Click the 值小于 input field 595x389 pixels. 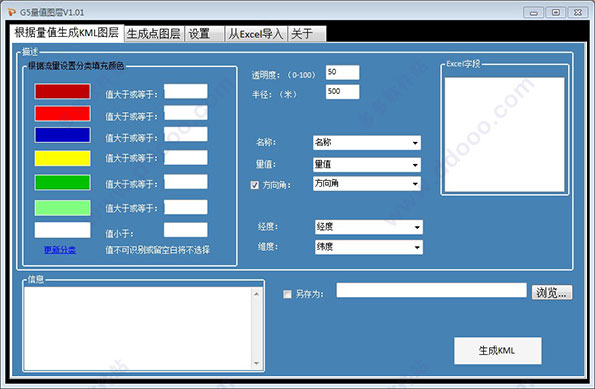pyautogui.click(x=186, y=230)
